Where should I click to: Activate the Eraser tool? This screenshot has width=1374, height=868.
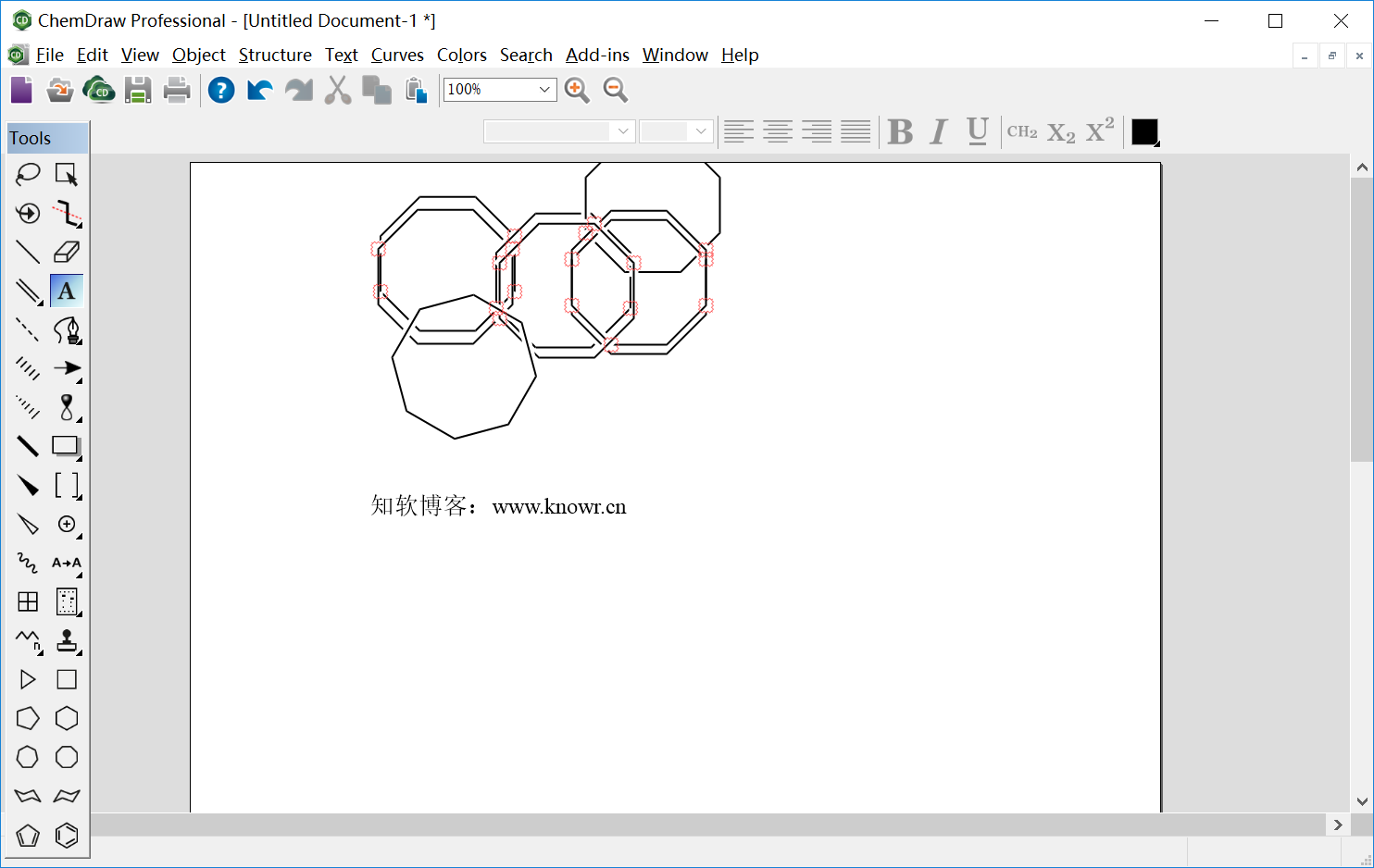coord(67,252)
